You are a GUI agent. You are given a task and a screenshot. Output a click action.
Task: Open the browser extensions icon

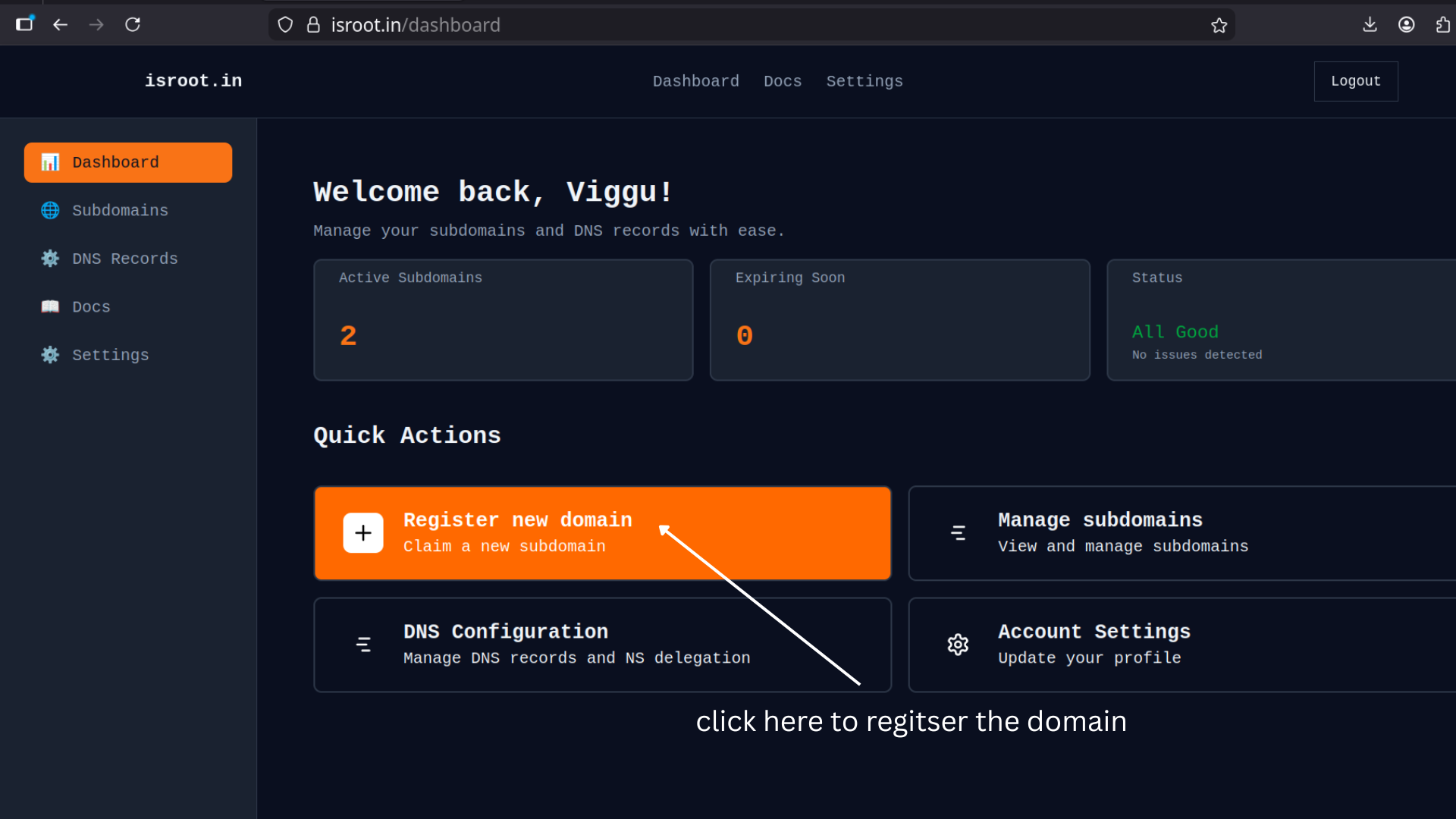(x=1442, y=25)
